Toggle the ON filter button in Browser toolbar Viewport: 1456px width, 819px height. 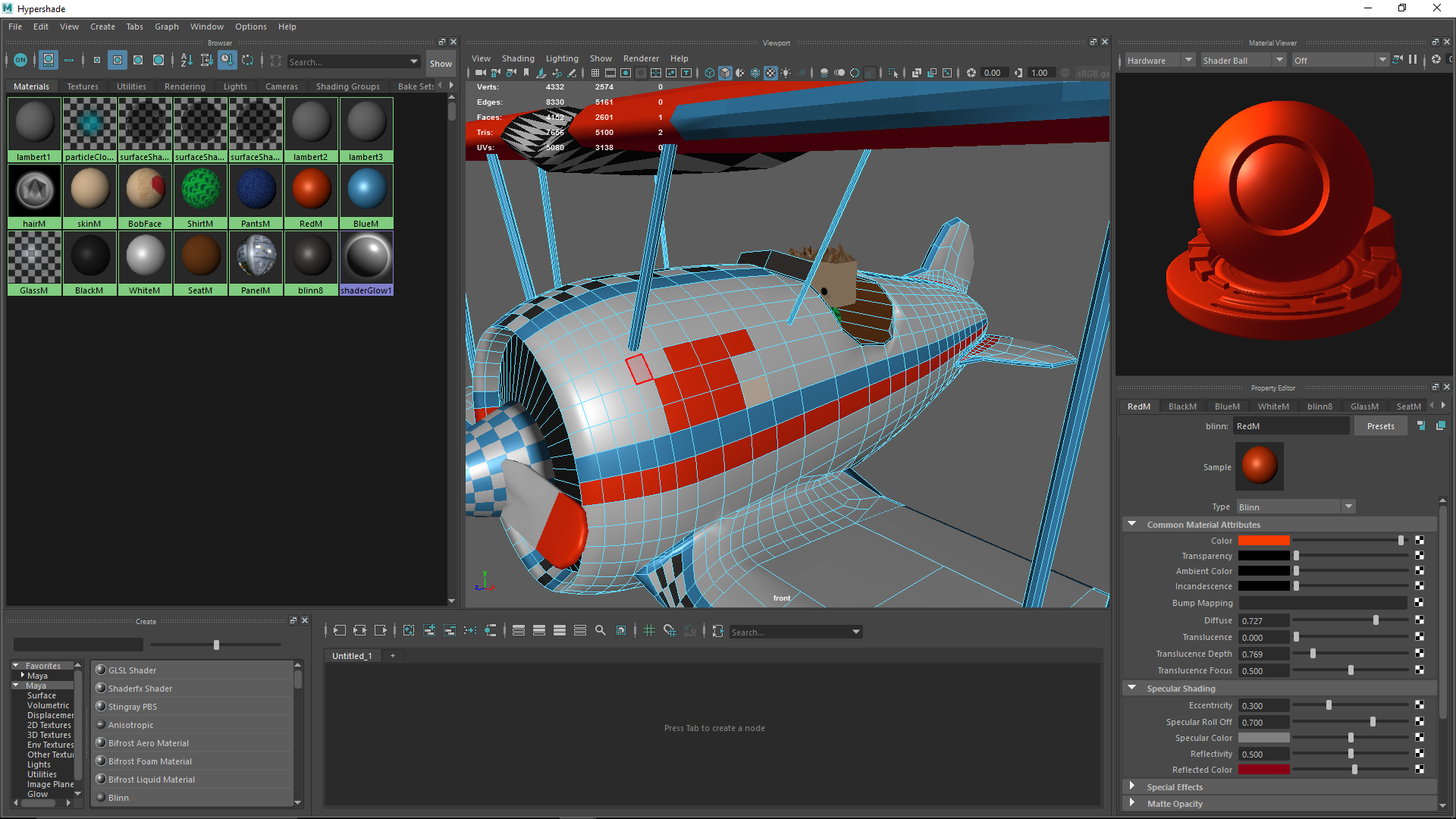coord(20,61)
